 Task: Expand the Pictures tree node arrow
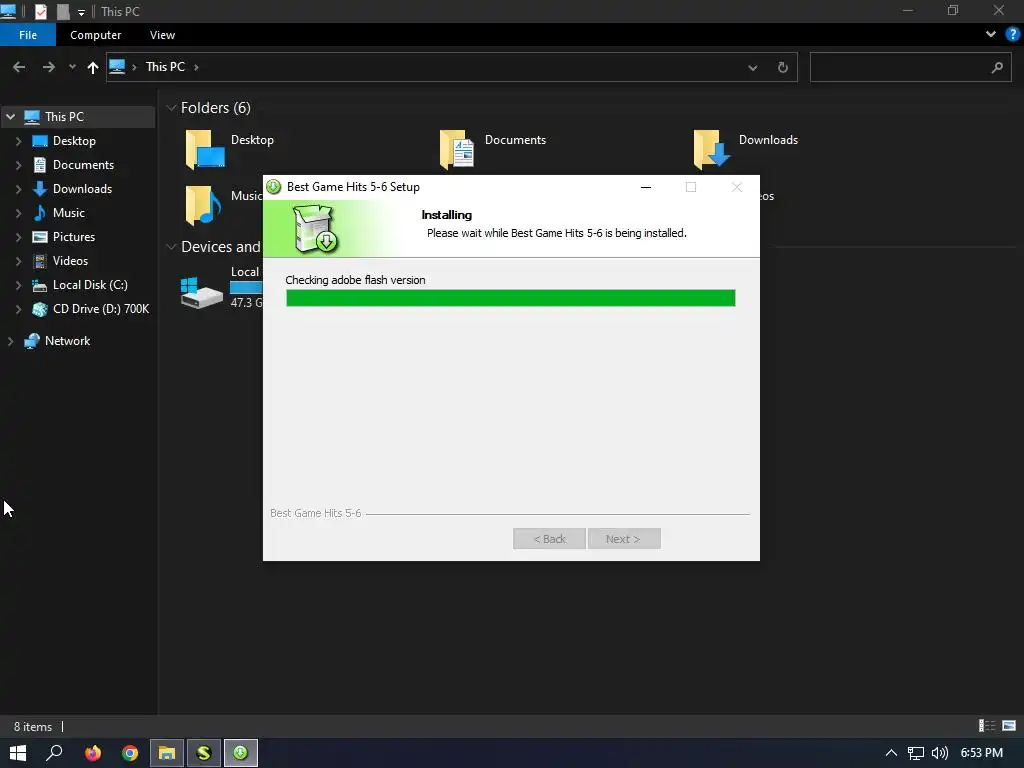18,237
